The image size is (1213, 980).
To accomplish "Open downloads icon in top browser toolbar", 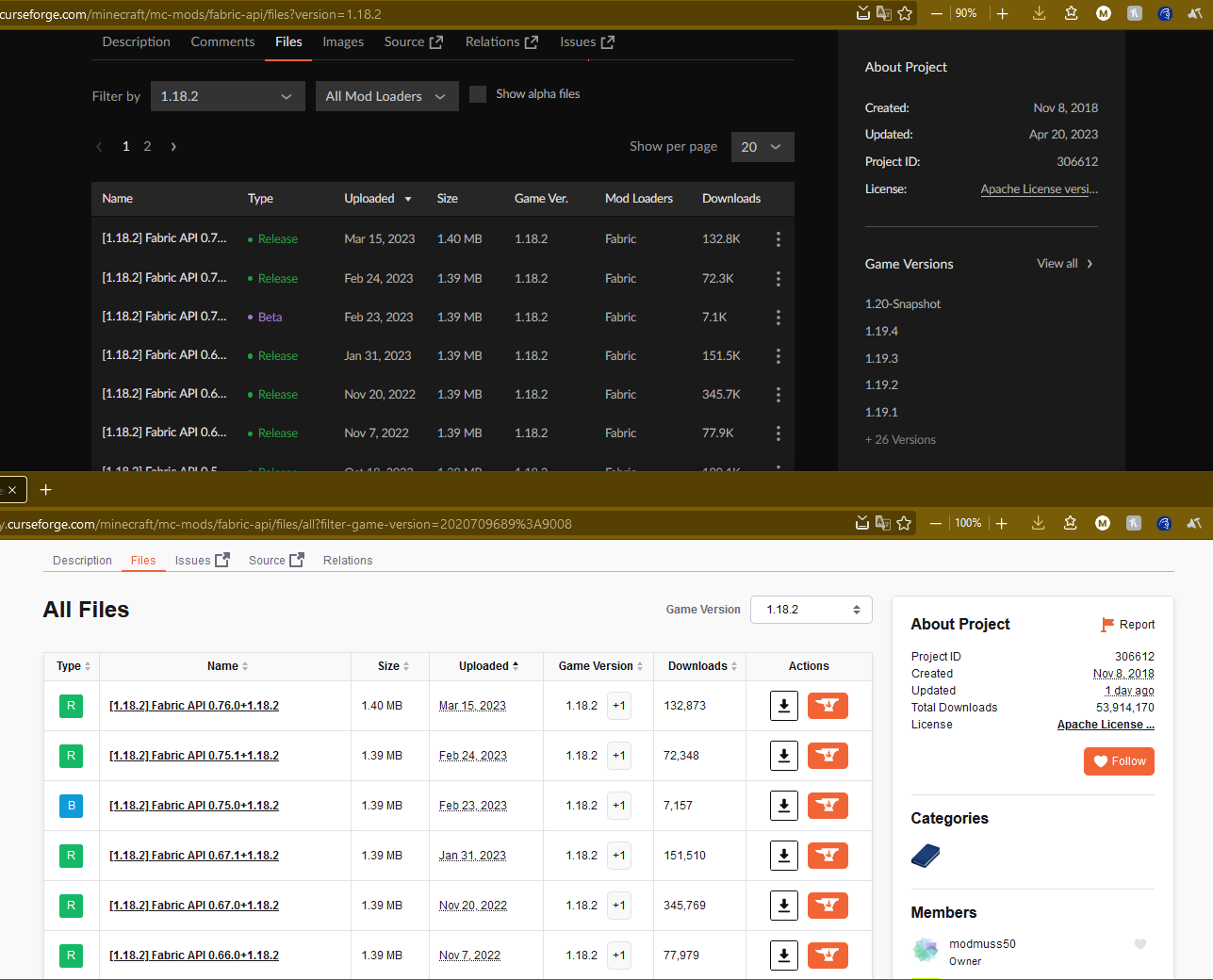I will (1039, 13).
